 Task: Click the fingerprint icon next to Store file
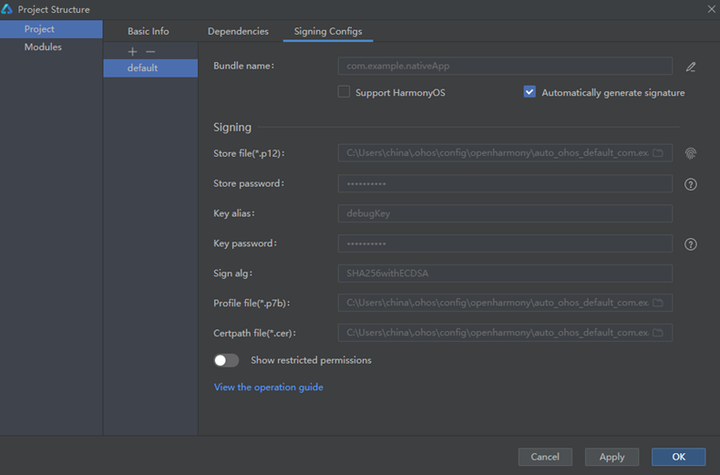pyautogui.click(x=690, y=153)
